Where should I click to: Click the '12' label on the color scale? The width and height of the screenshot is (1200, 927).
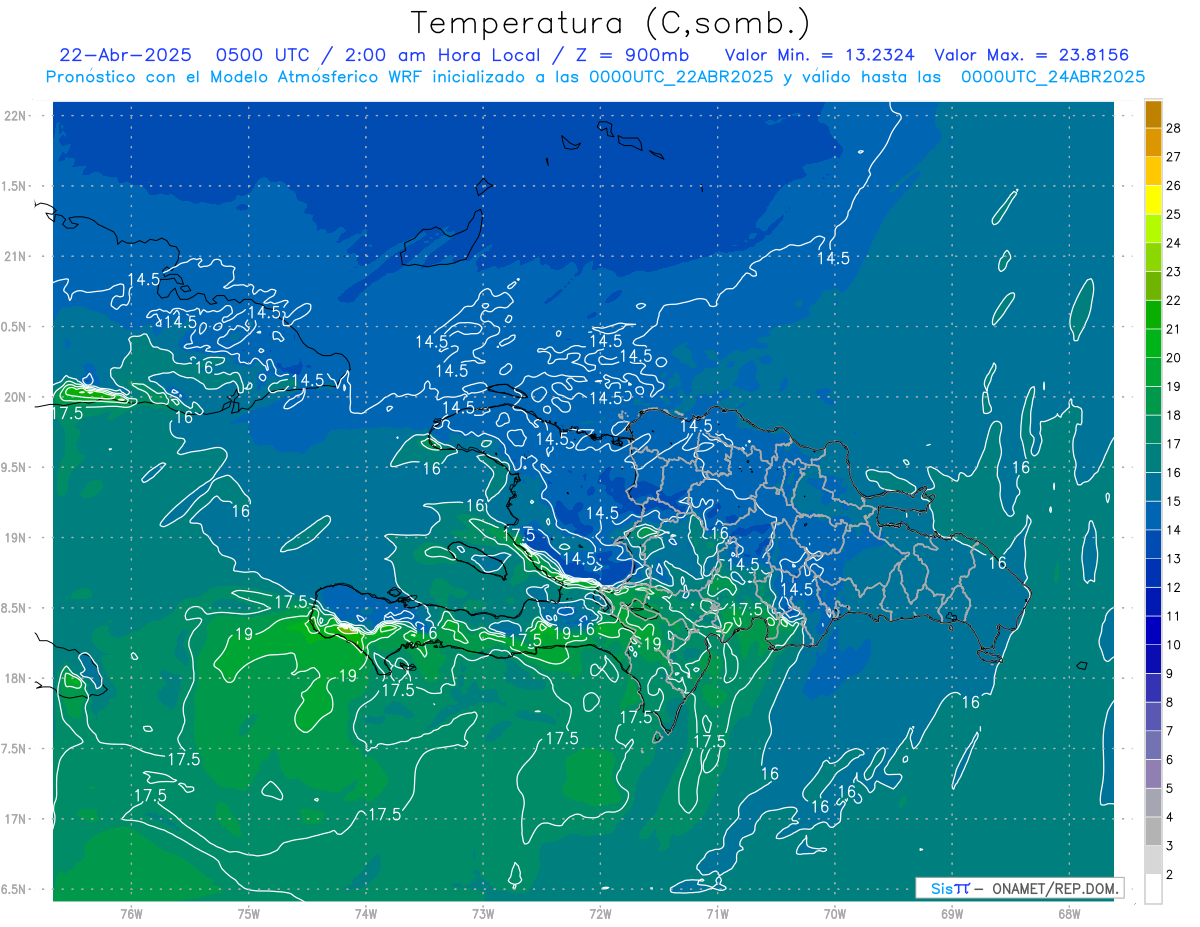click(x=1174, y=588)
